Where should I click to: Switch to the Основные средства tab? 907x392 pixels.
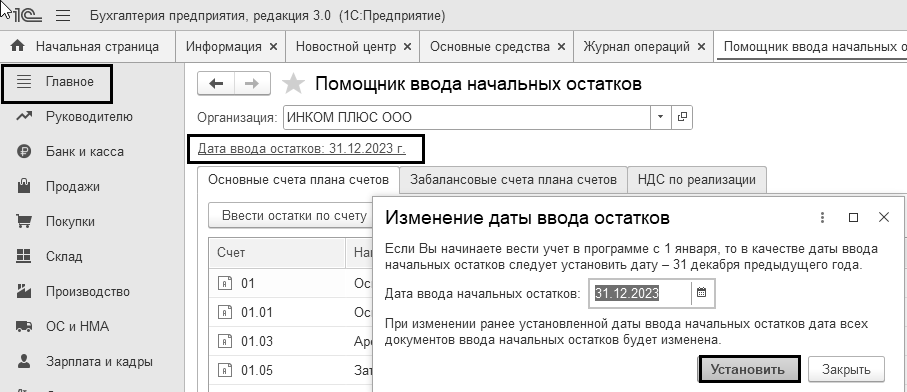point(489,47)
